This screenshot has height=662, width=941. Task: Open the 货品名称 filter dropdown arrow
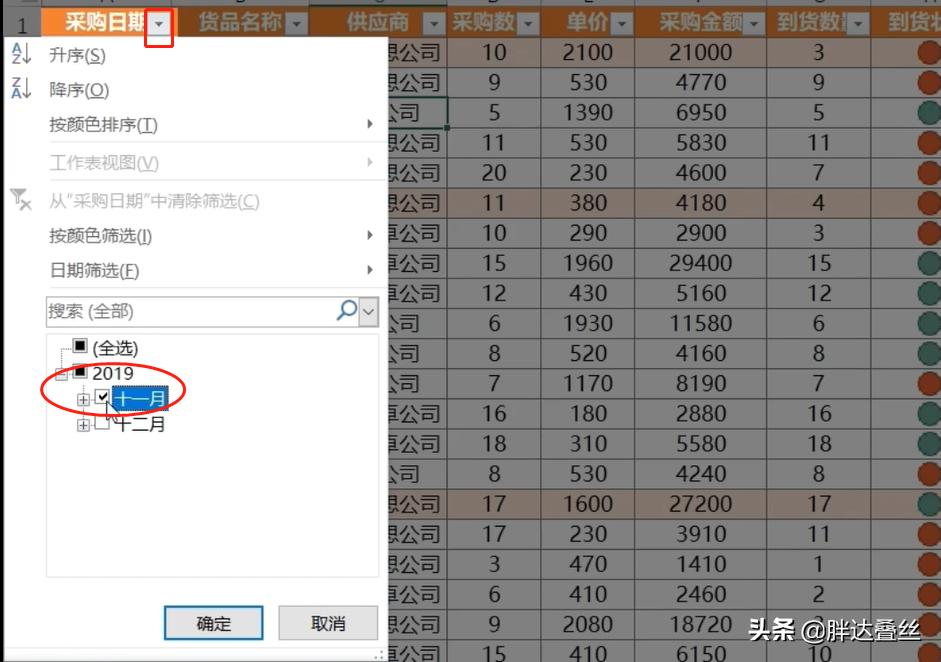(x=296, y=25)
